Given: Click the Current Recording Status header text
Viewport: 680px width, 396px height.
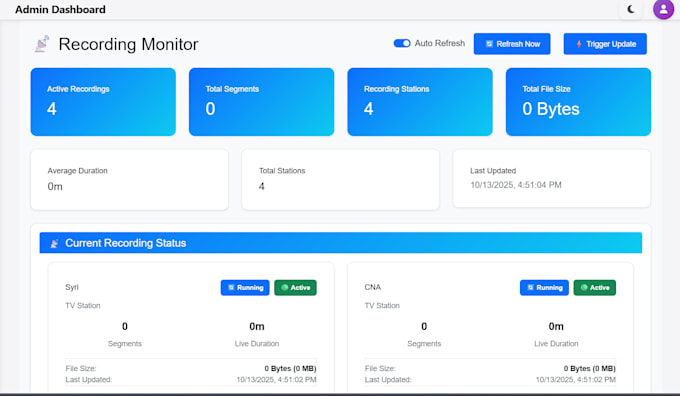Looking at the screenshot, I should click(126, 243).
